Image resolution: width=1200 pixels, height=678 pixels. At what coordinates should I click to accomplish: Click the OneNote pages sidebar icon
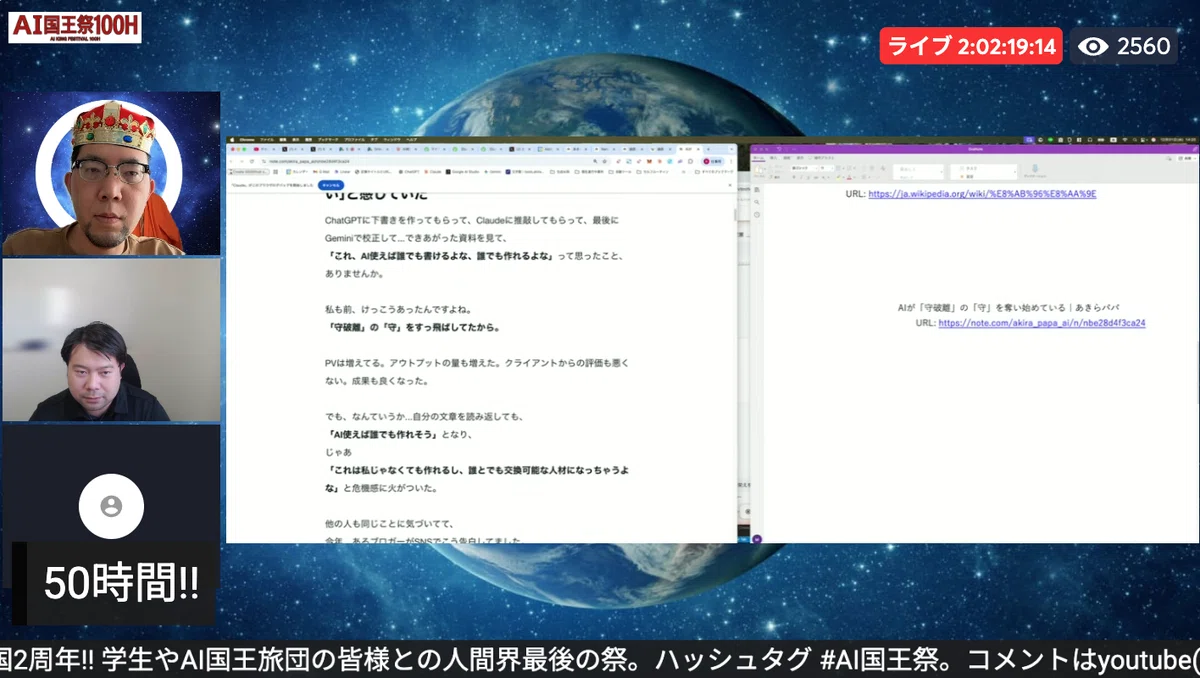tap(757, 189)
